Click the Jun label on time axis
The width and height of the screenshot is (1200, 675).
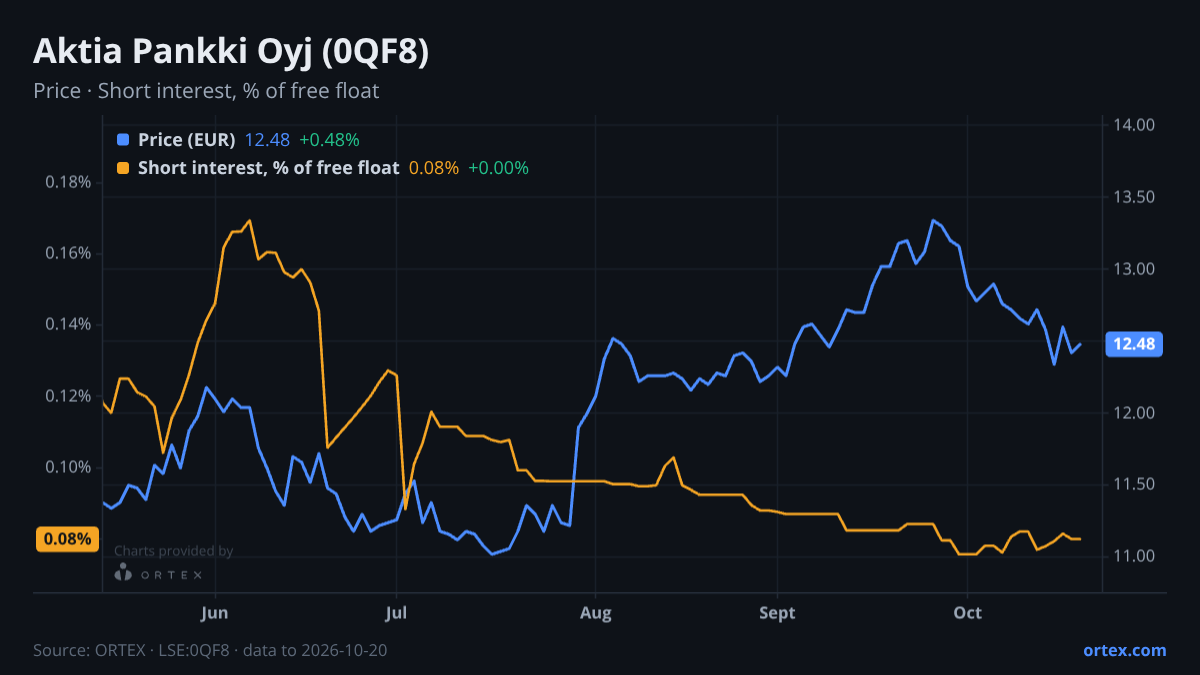tap(216, 612)
